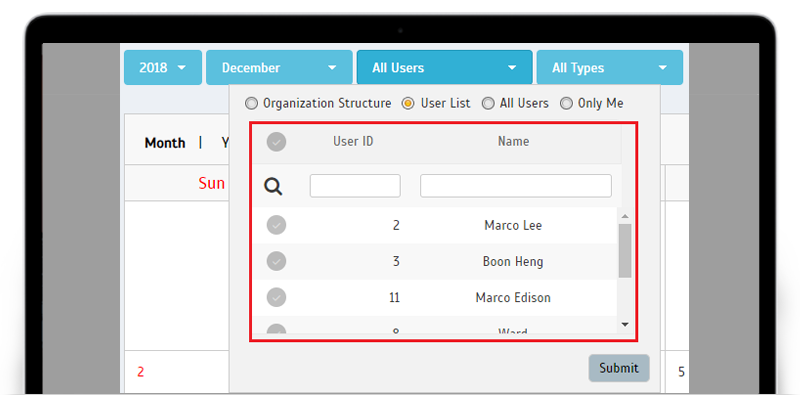The height and width of the screenshot is (395, 800).
Task: Check the Marco Edison row circle
Action: pos(277,298)
